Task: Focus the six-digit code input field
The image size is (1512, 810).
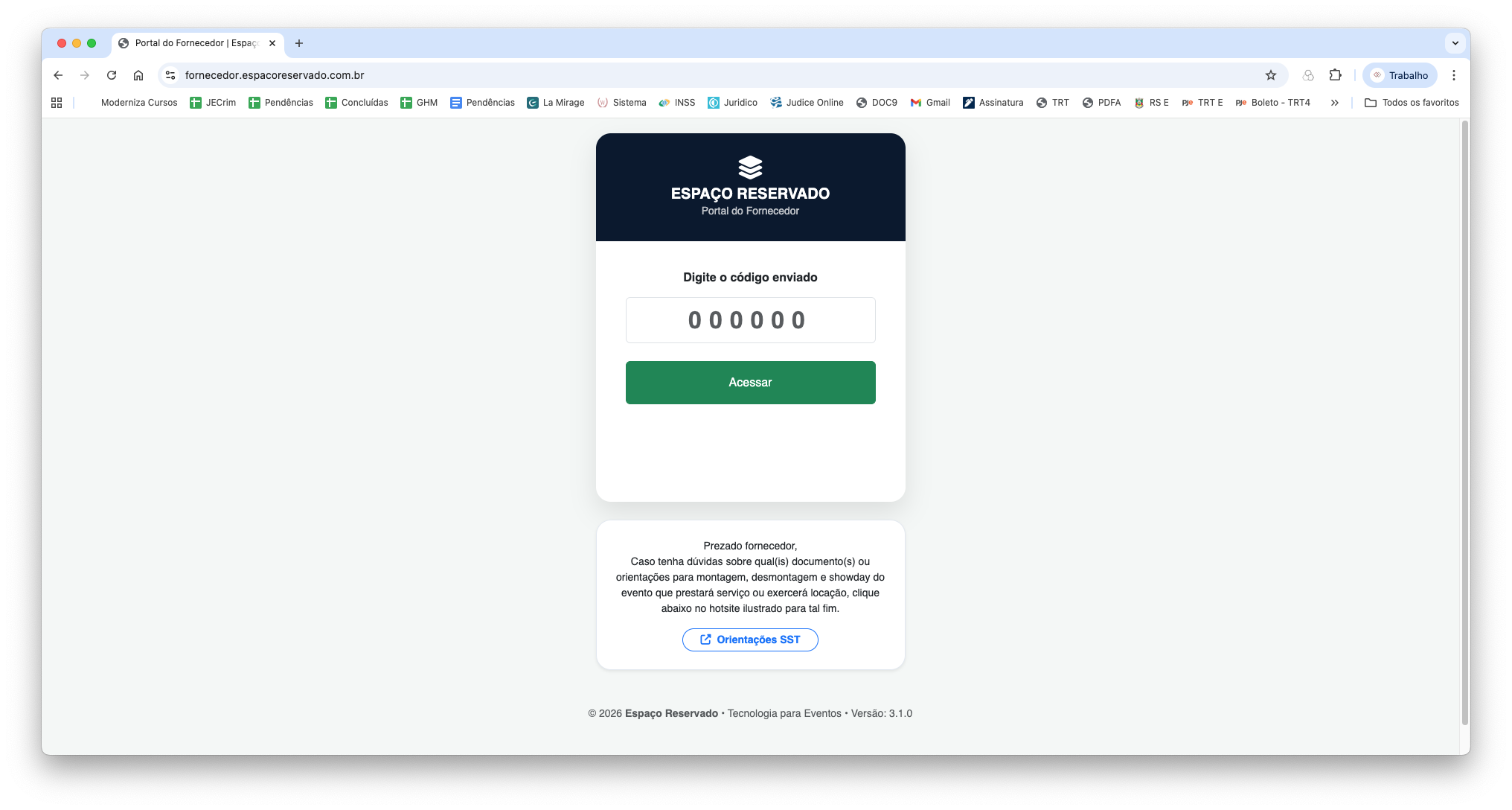Action: tap(750, 320)
